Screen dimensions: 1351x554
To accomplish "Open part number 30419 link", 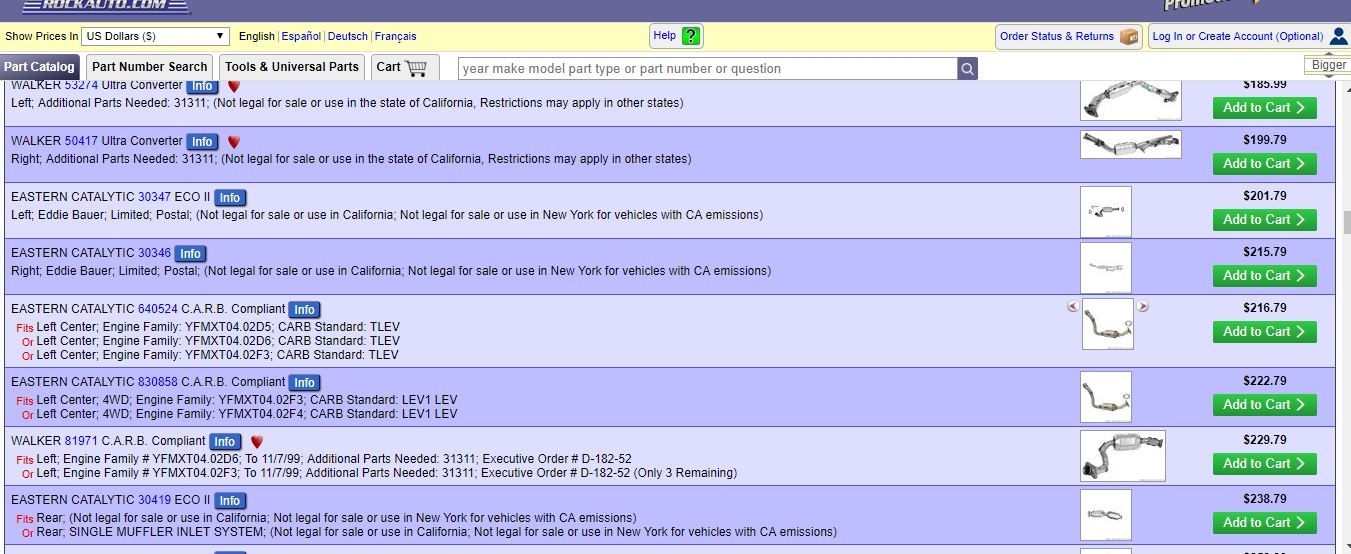I will [x=154, y=500].
